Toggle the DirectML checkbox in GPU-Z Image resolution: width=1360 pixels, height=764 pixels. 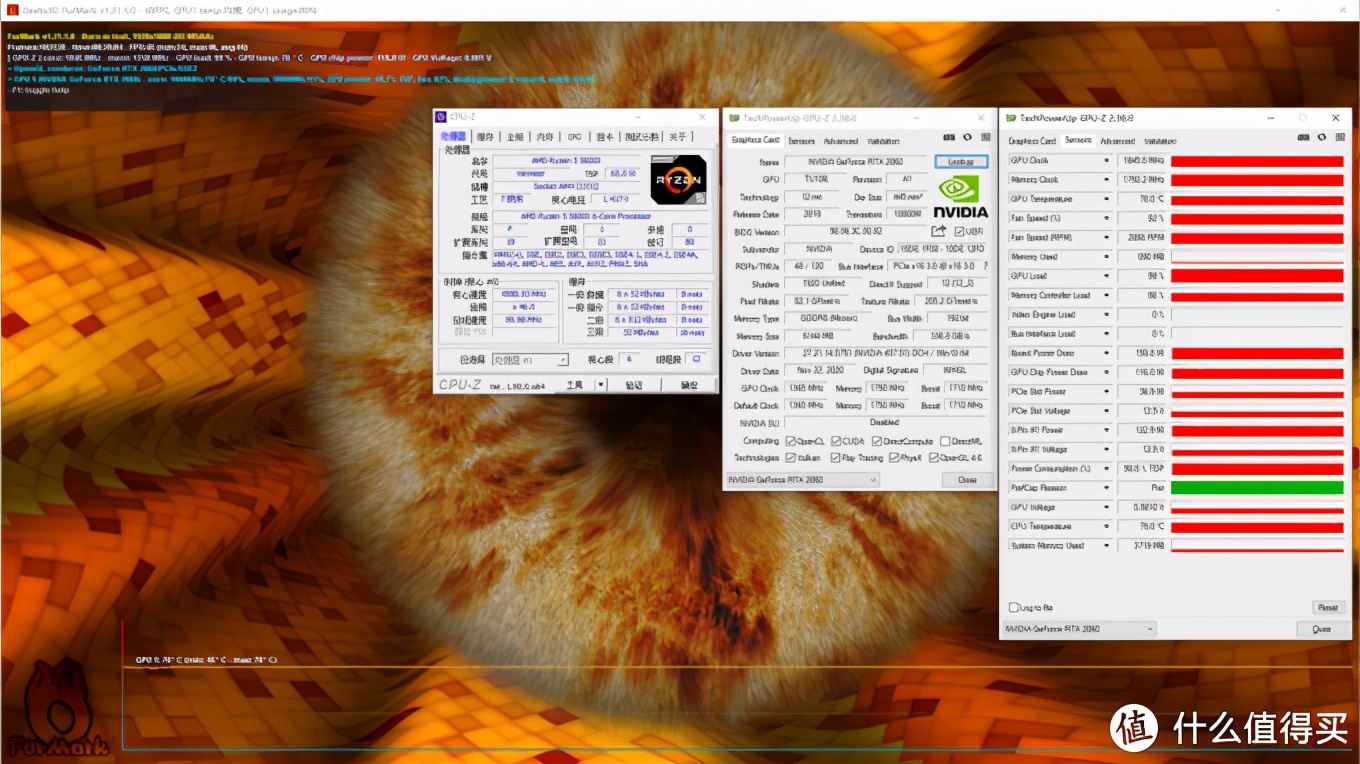(x=945, y=441)
